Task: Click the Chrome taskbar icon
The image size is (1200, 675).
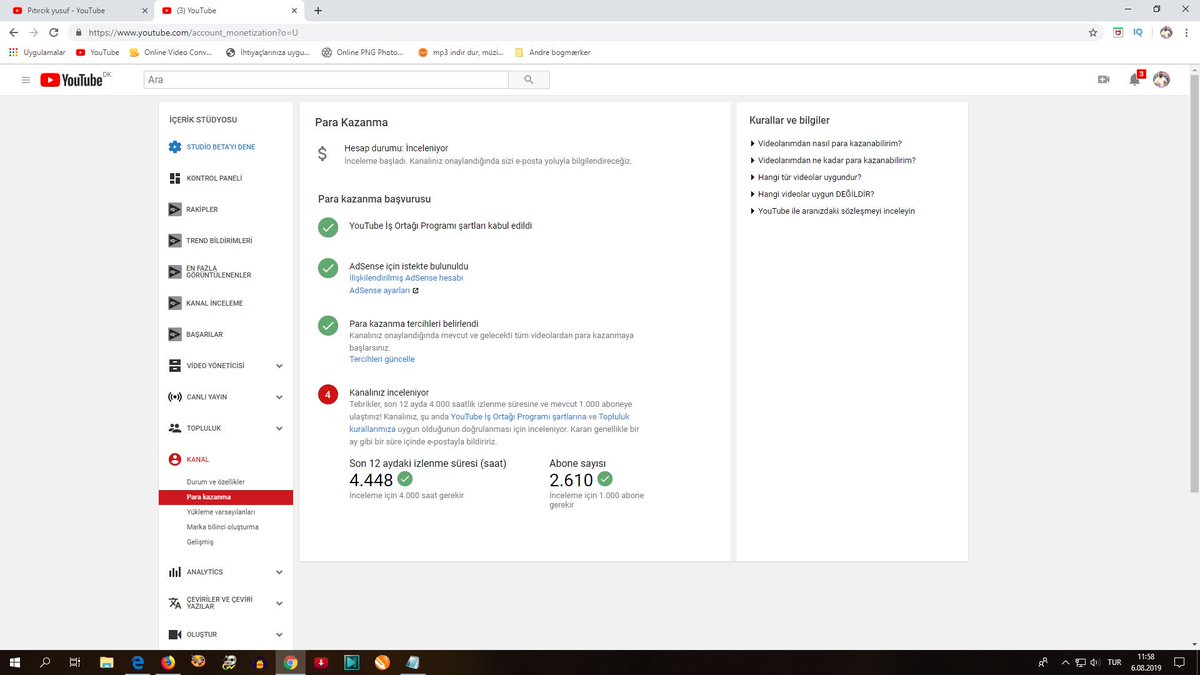Action: [290, 662]
